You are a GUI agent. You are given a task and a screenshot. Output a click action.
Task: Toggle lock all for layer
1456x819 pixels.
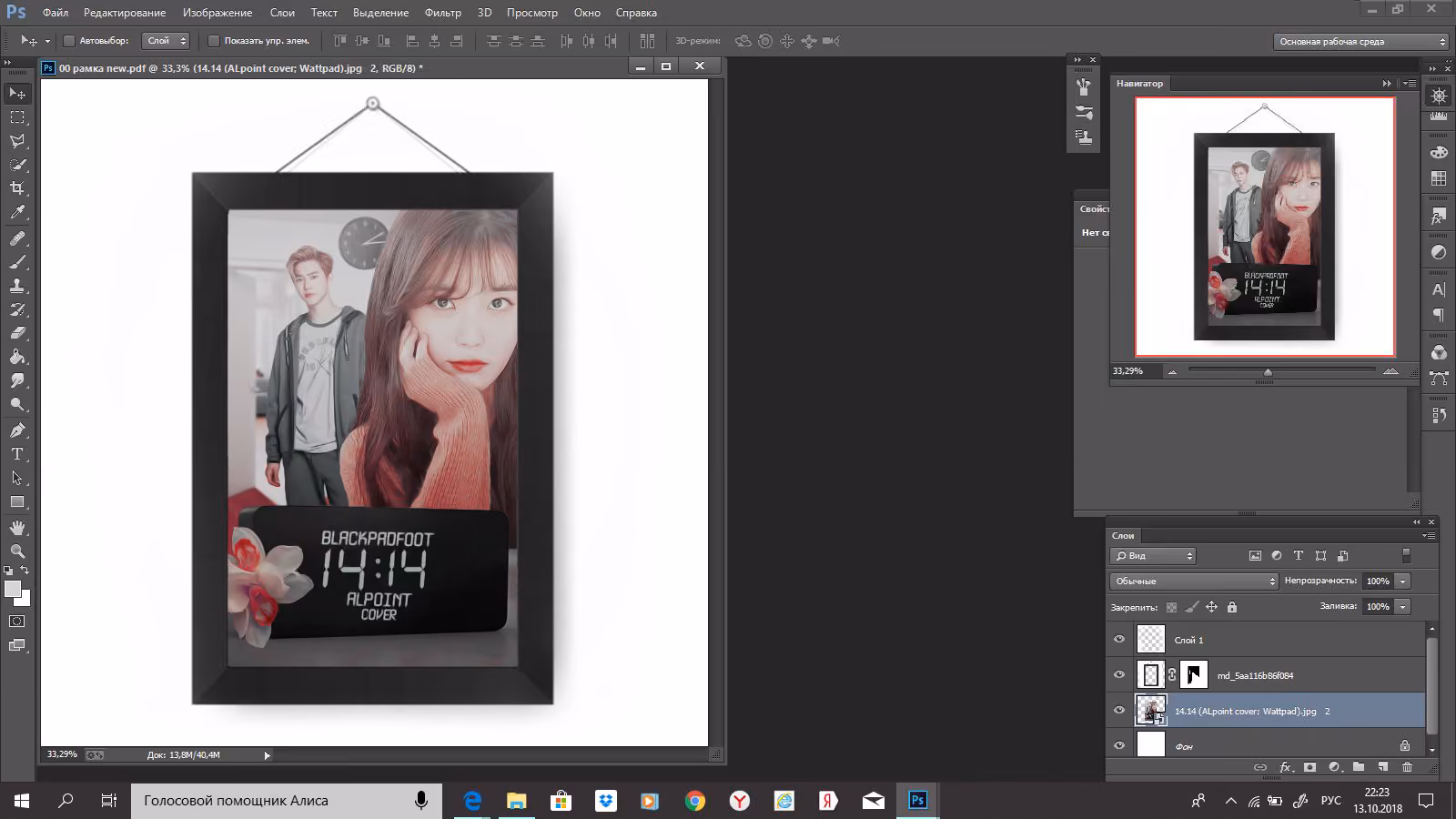point(1232,607)
